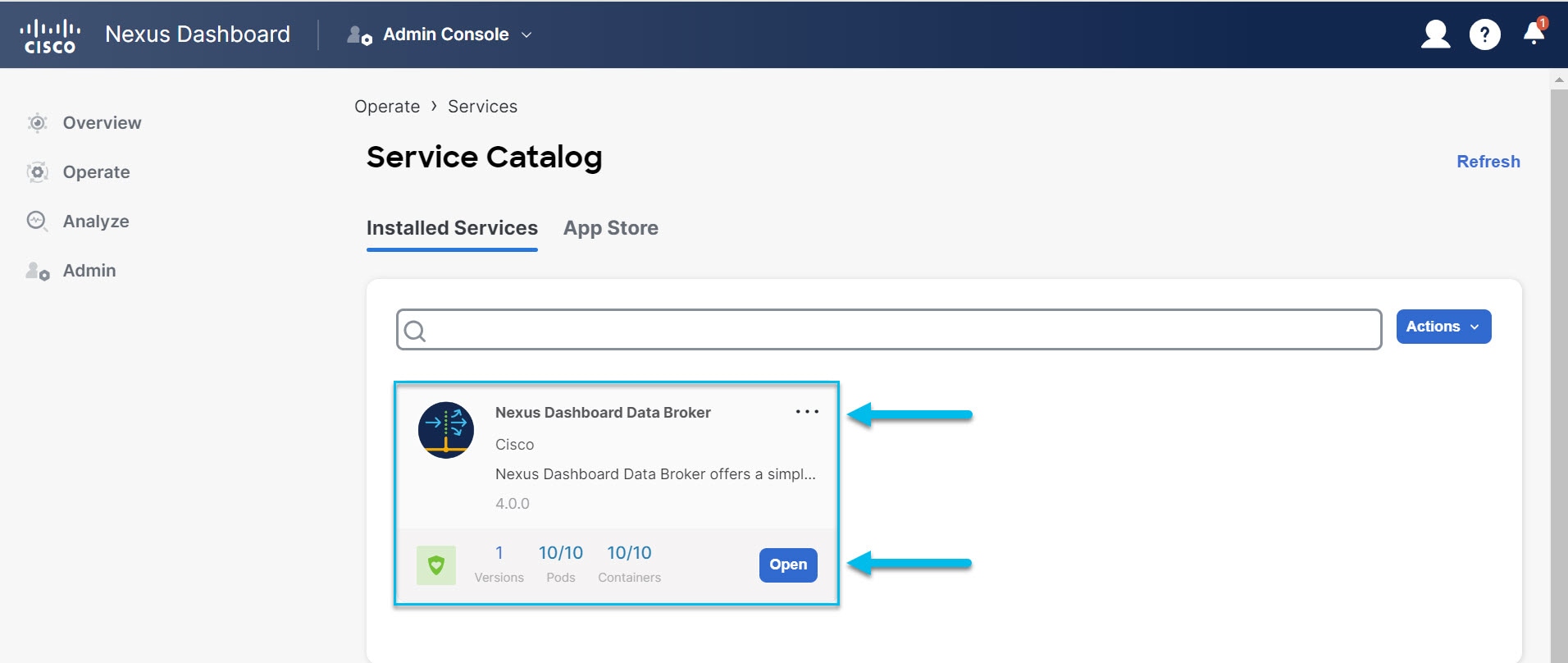The image size is (1568, 663).
Task: Open the Actions dropdown
Action: (x=1443, y=327)
